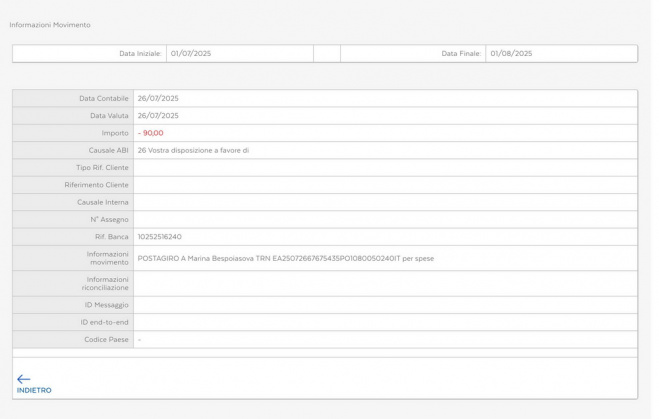Screen dimensions: 659x419
Task: Click the Data Contabile value 26/07/2025
Action: (158, 98)
